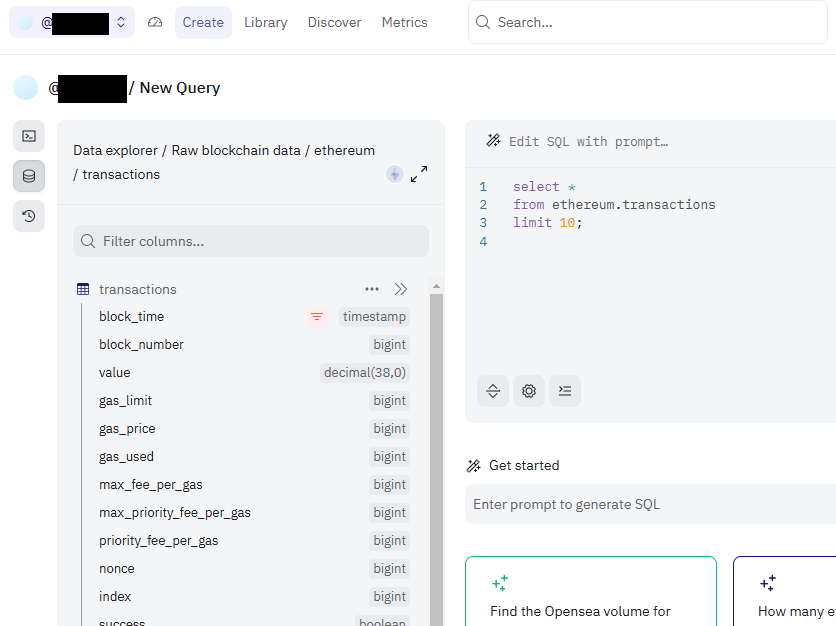The height and width of the screenshot is (626, 836).
Task: Select the gas_limit column
Action: (x=125, y=401)
